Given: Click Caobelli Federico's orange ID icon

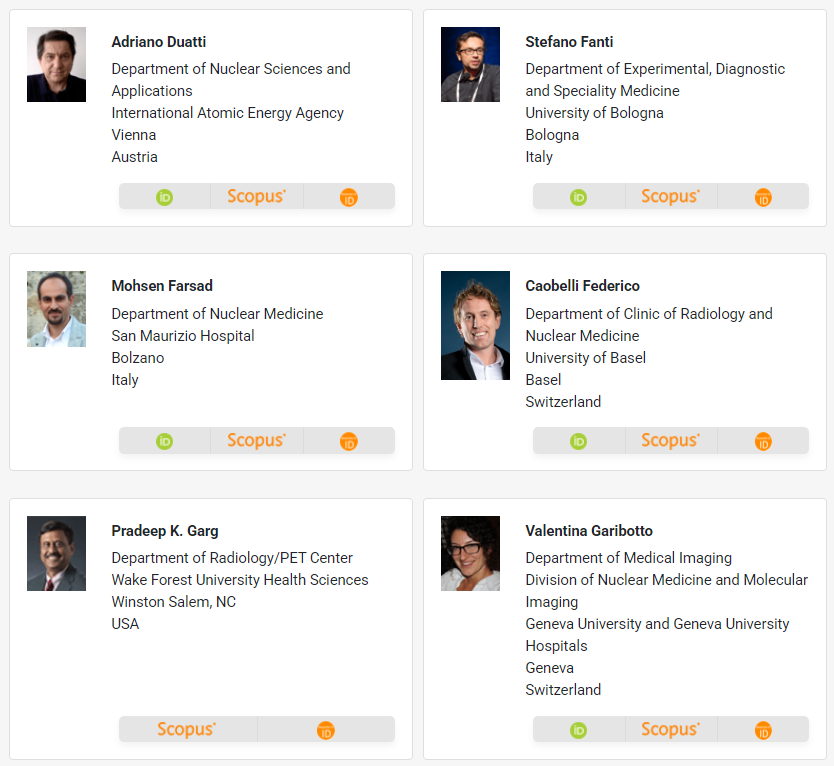Looking at the screenshot, I should pyautogui.click(x=763, y=442).
